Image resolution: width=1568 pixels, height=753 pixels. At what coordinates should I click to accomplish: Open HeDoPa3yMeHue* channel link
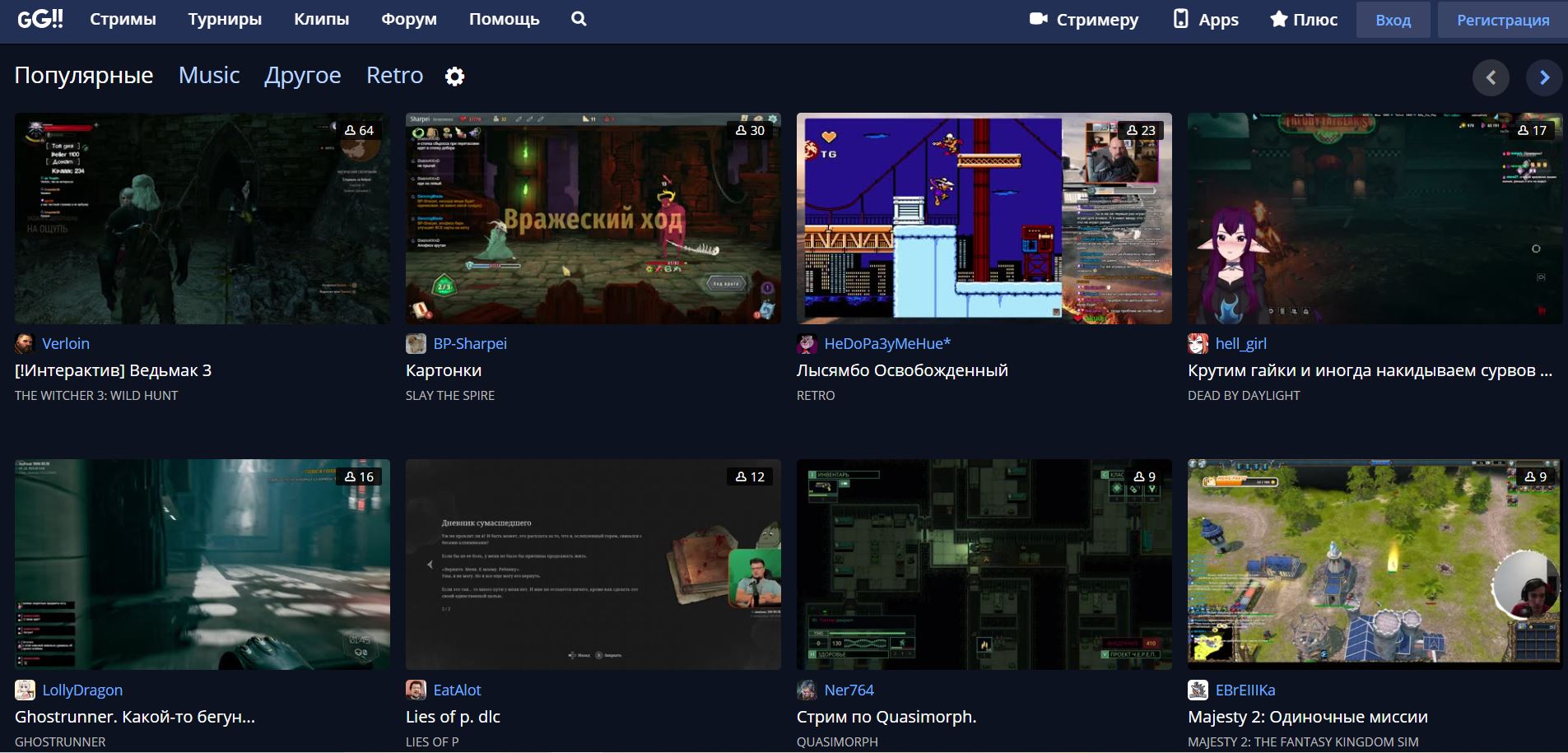887,343
